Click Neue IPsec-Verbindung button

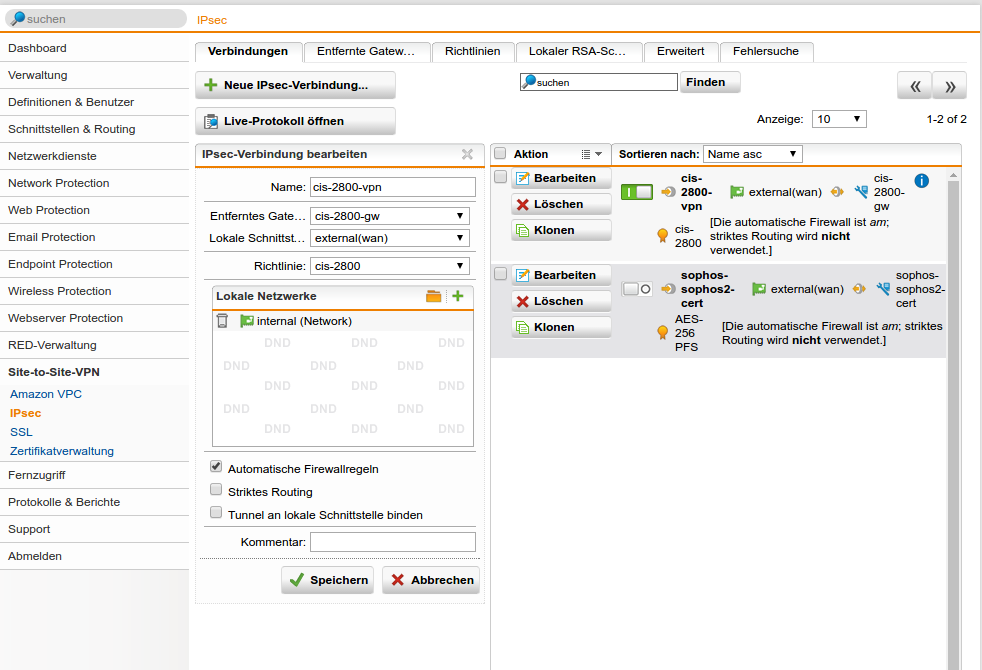coord(295,85)
